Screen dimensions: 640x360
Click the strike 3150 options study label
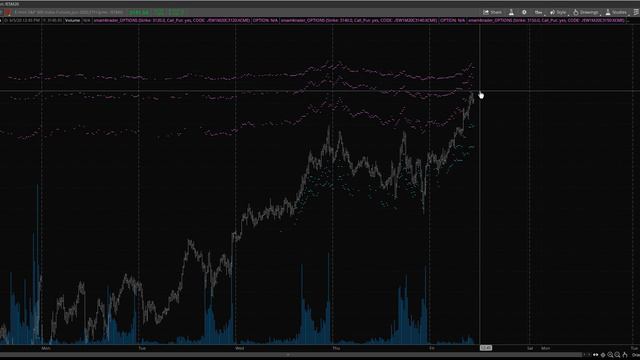pos(546,20)
